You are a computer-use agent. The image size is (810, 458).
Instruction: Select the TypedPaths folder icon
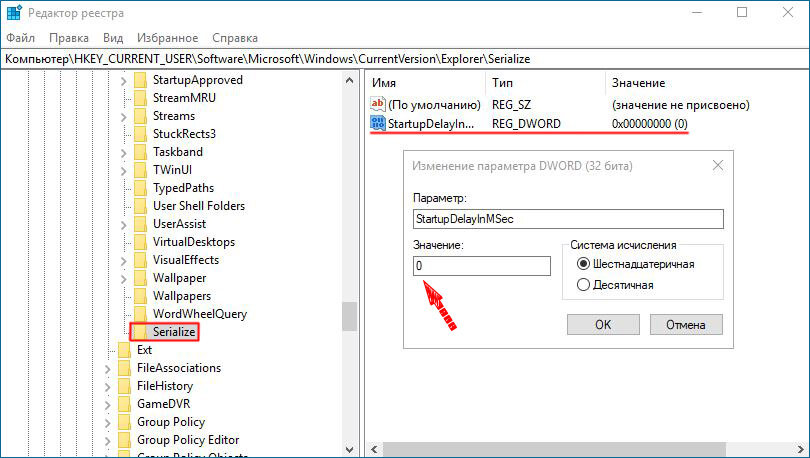coord(140,188)
